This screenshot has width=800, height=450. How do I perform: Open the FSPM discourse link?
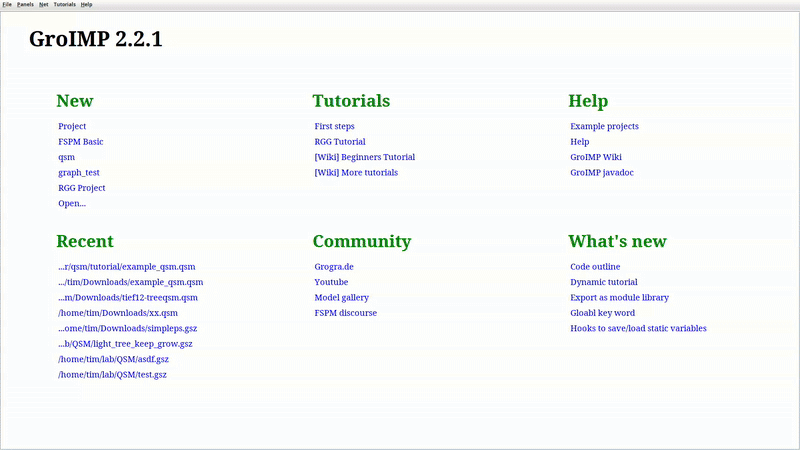point(345,313)
